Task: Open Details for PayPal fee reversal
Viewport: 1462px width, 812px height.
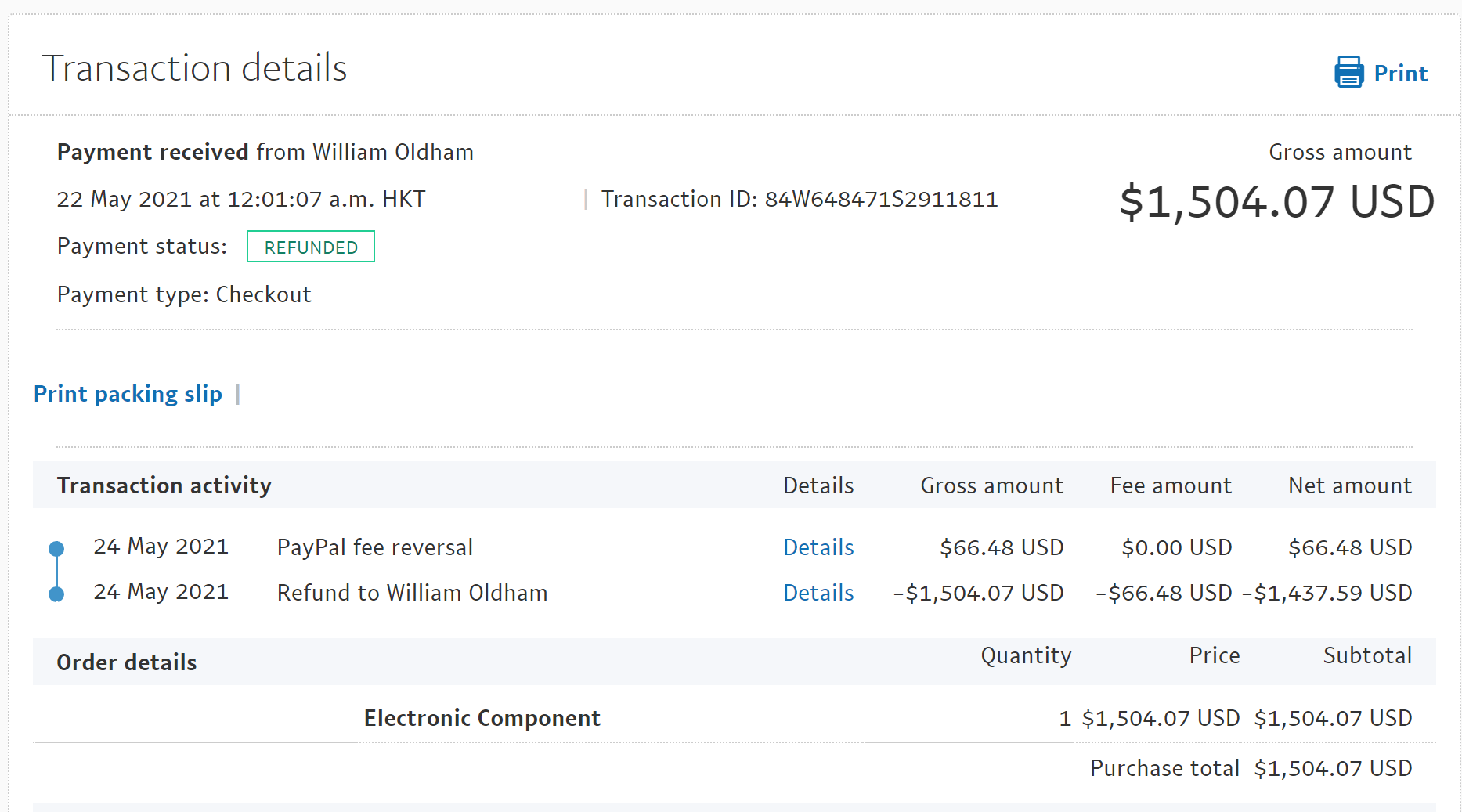Action: pos(818,547)
